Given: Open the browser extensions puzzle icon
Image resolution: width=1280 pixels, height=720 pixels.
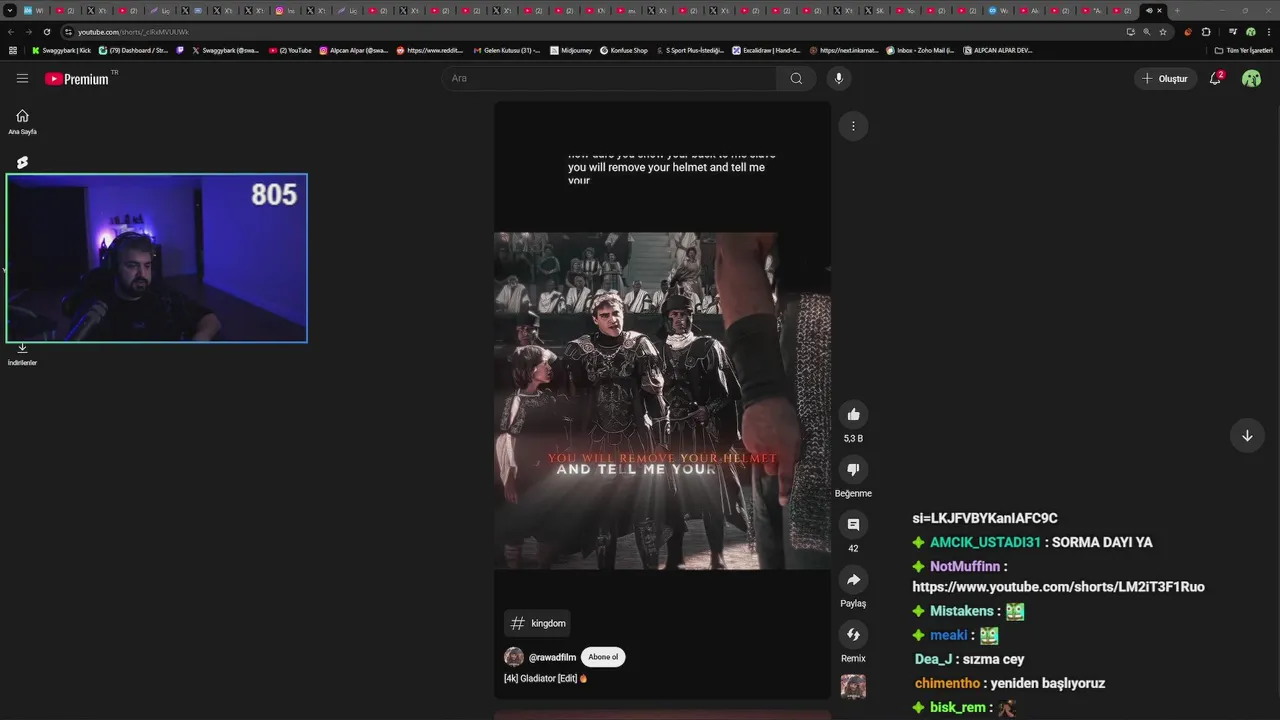Looking at the screenshot, I should click(1206, 32).
